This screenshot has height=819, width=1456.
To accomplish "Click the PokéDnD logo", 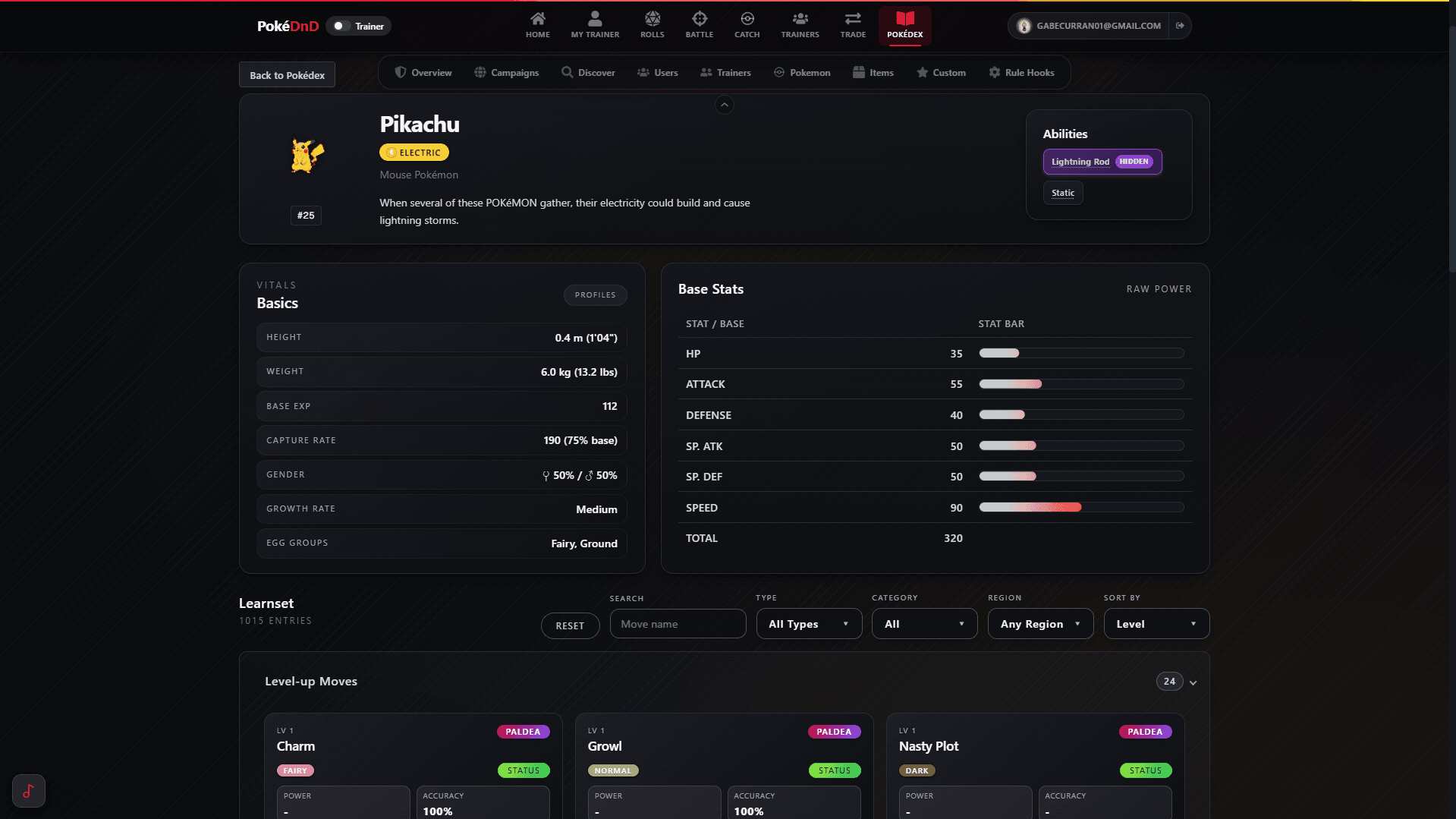I will pos(288,26).
